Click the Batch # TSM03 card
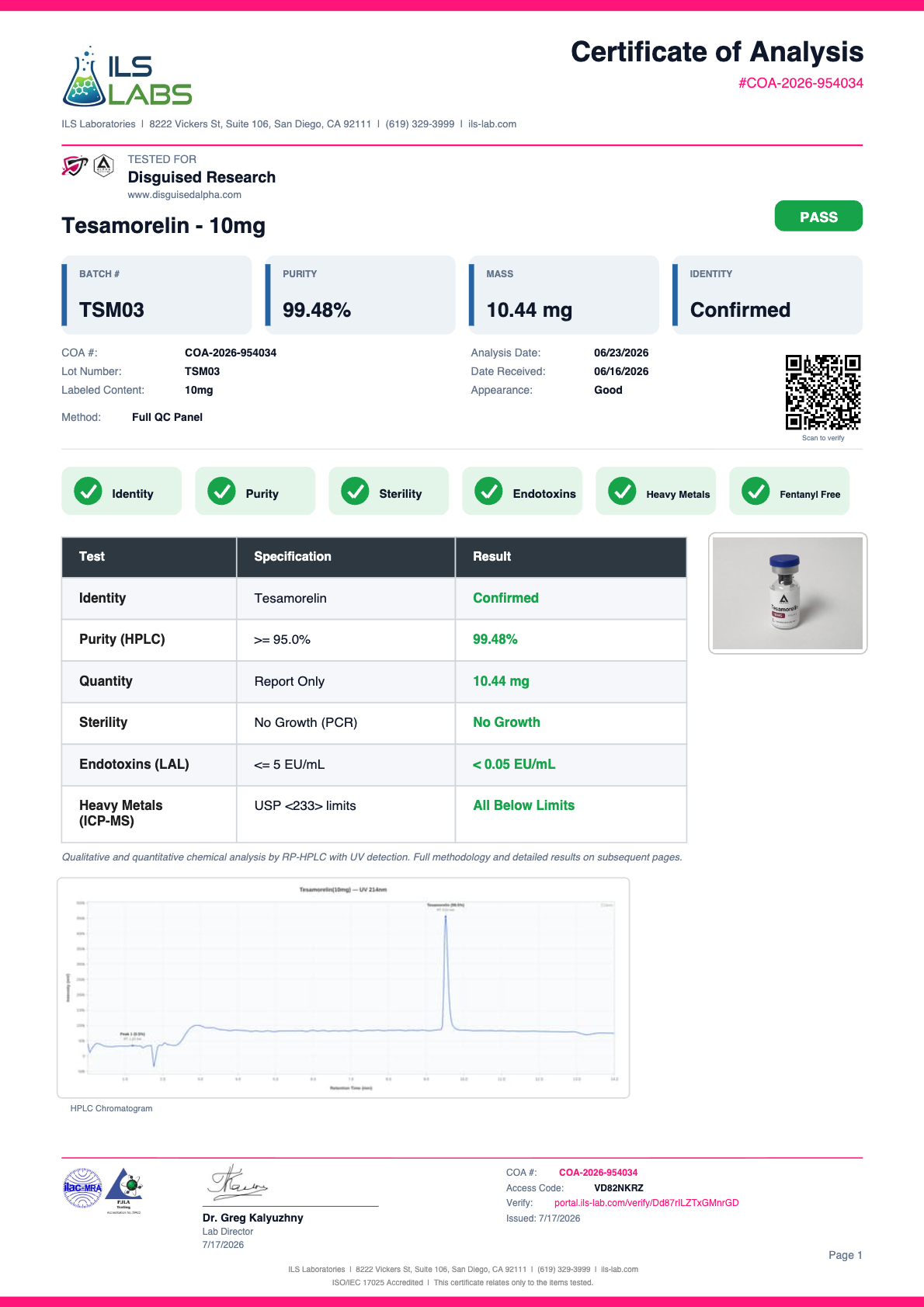 pos(157,295)
